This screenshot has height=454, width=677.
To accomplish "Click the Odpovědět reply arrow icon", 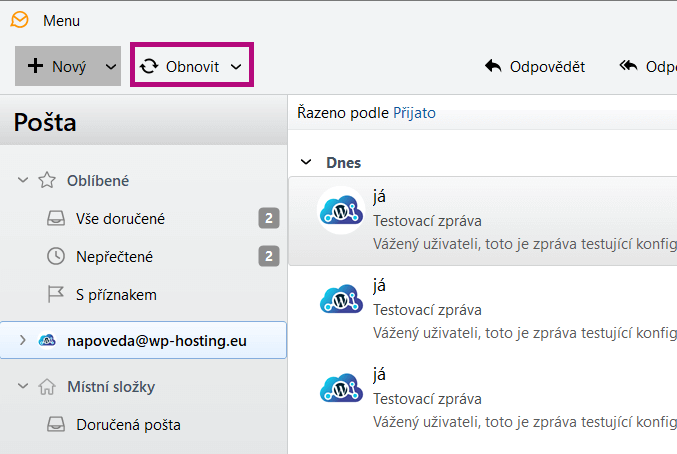I will coord(492,66).
